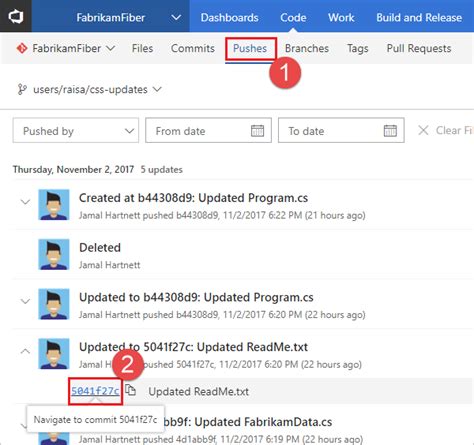Open Updated to b44308d9: Updated Program.cs
This screenshot has width=474, height=445.
196,297
